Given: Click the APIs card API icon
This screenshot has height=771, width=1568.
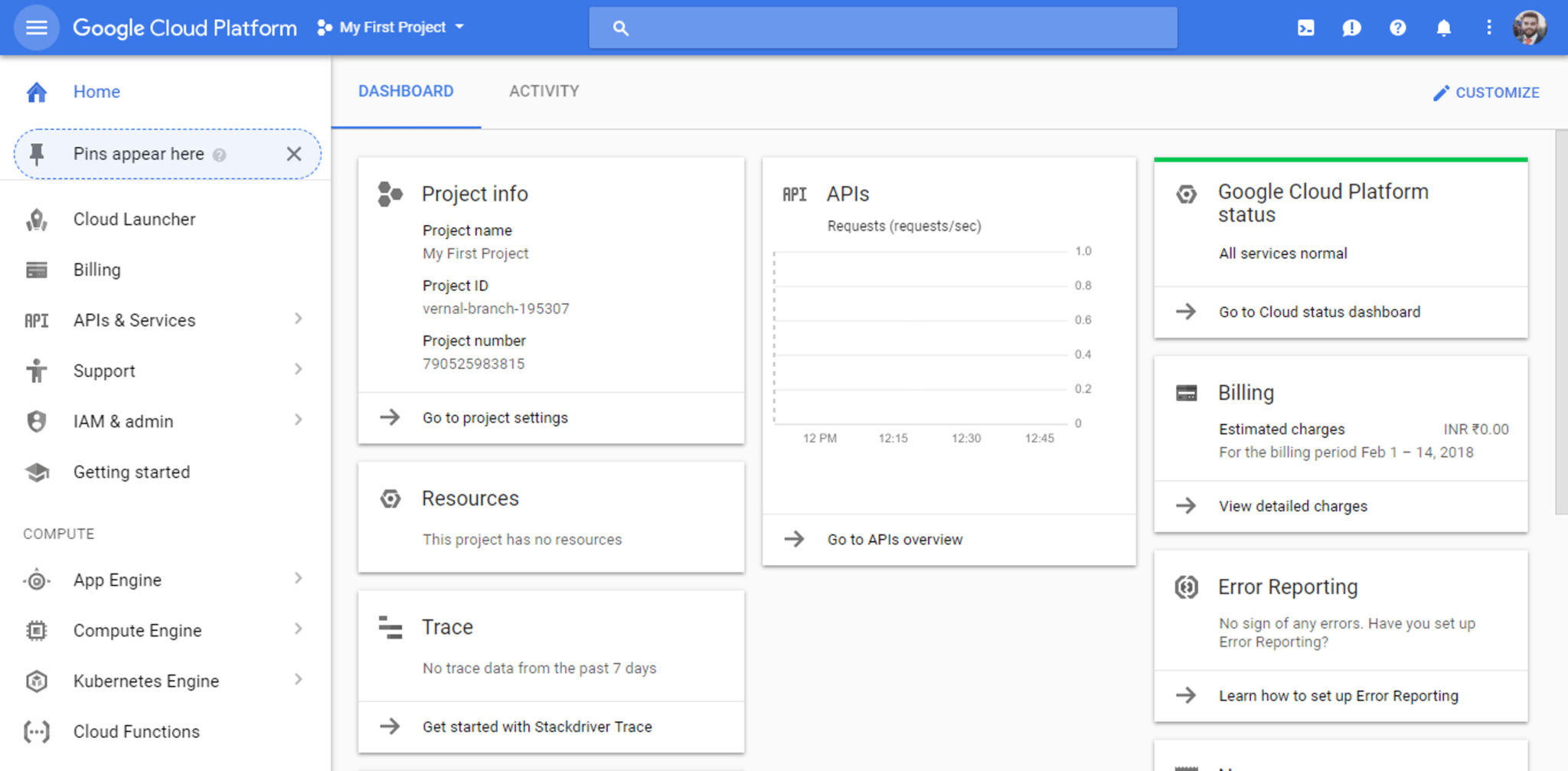Looking at the screenshot, I should pyautogui.click(x=795, y=194).
